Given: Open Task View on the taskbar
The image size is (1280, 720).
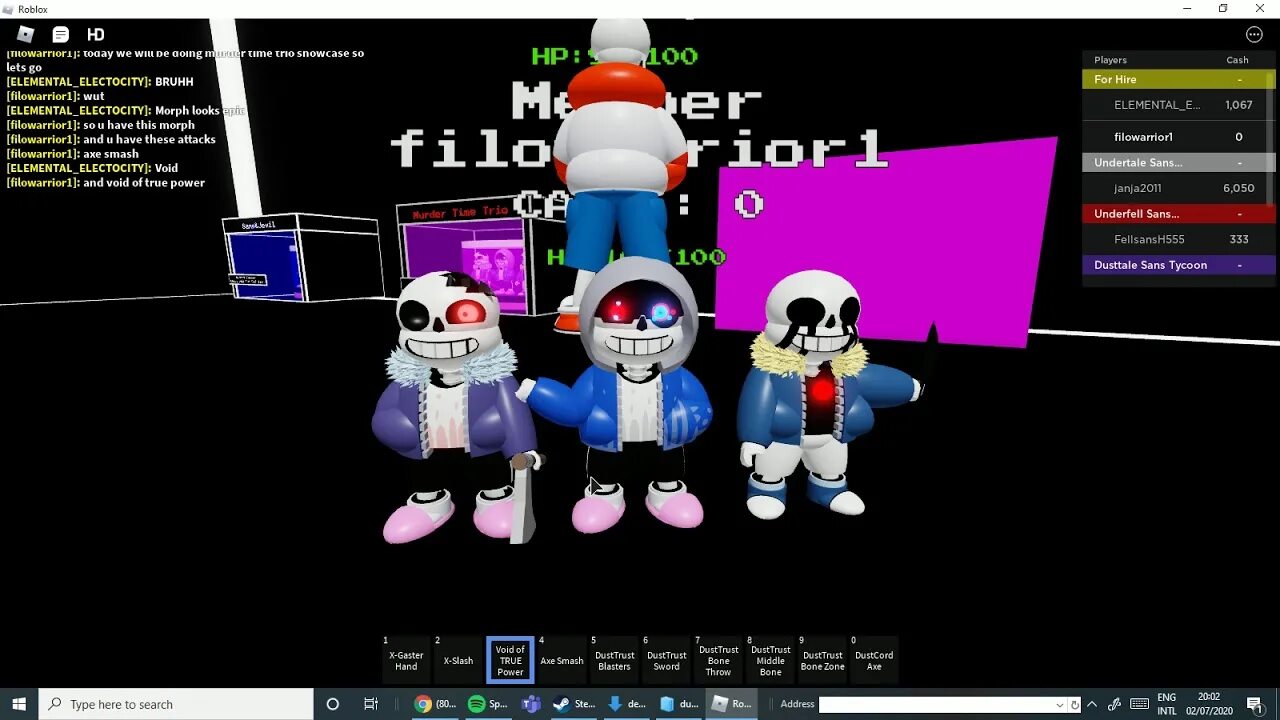Looking at the screenshot, I should coord(371,704).
